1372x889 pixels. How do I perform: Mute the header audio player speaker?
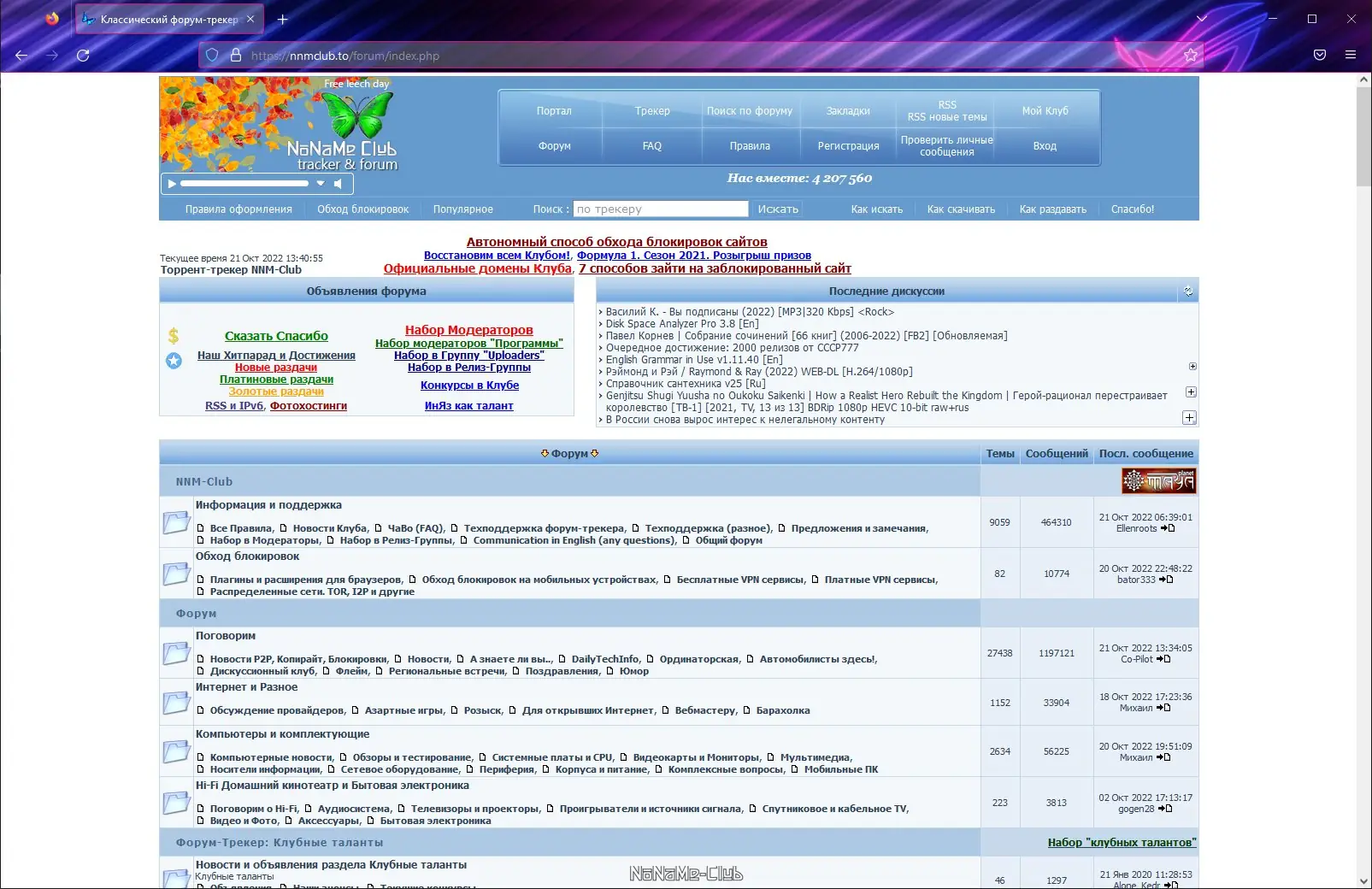[339, 184]
